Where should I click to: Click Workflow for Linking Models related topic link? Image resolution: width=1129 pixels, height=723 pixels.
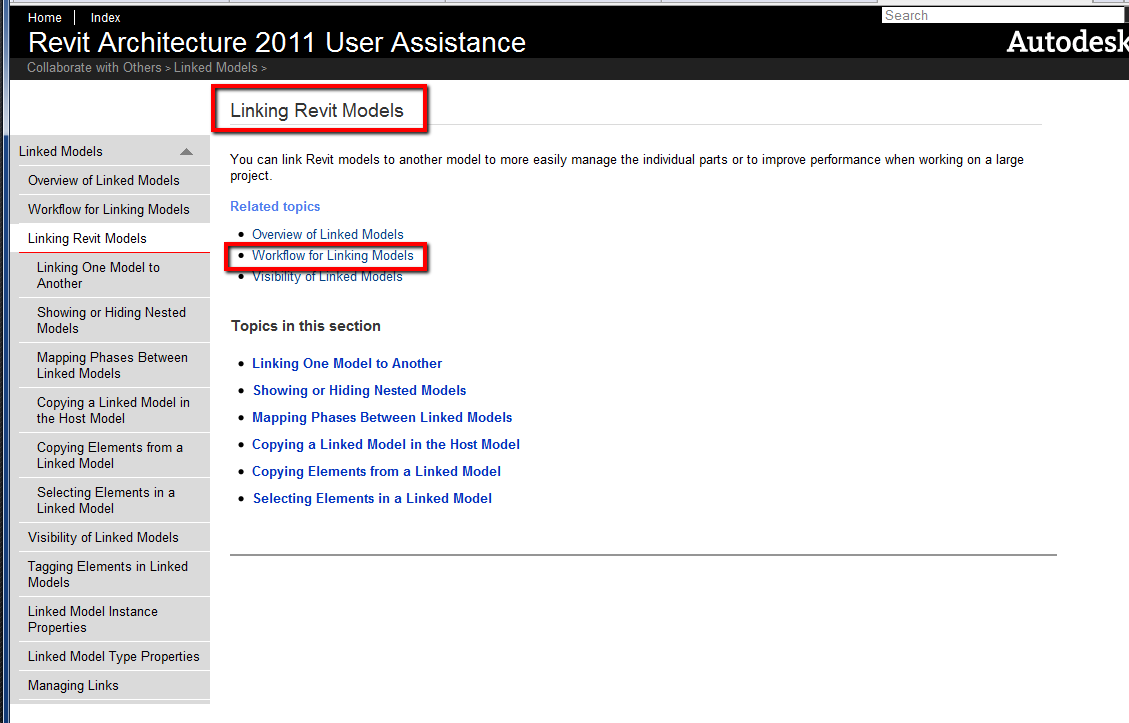333,255
